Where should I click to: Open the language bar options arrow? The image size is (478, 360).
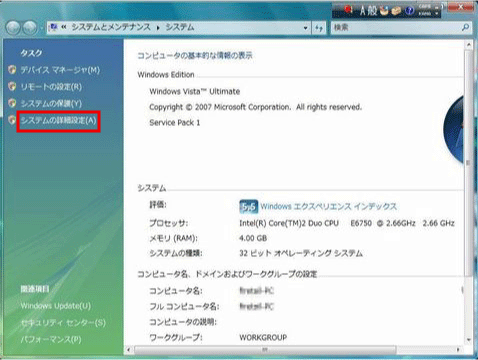[437, 14]
